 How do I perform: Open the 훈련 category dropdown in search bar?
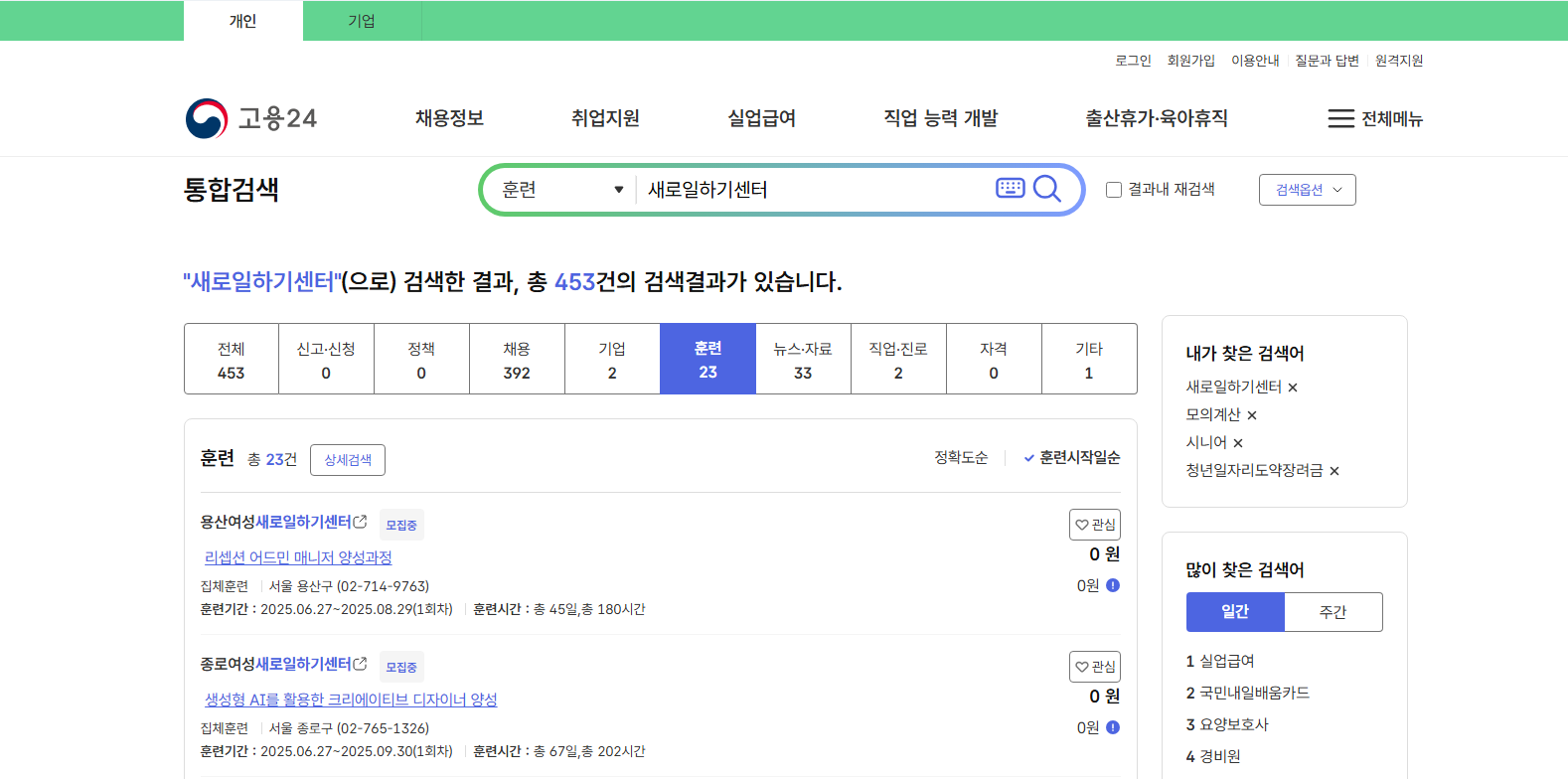(x=562, y=190)
